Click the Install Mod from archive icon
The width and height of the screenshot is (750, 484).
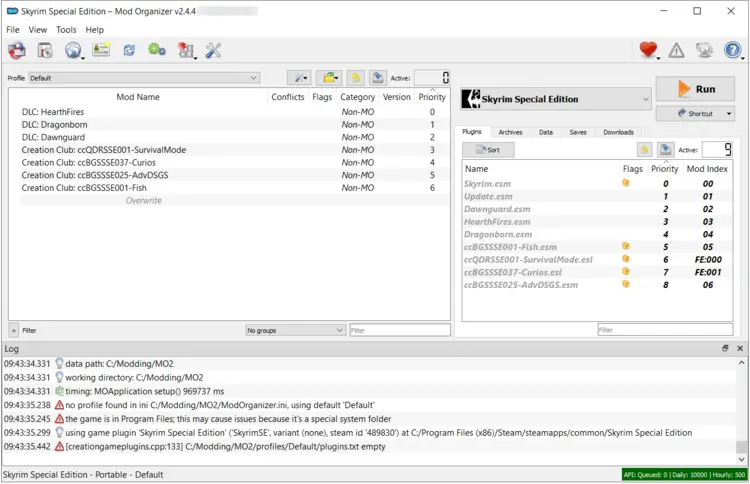pyautogui.click(x=45, y=50)
